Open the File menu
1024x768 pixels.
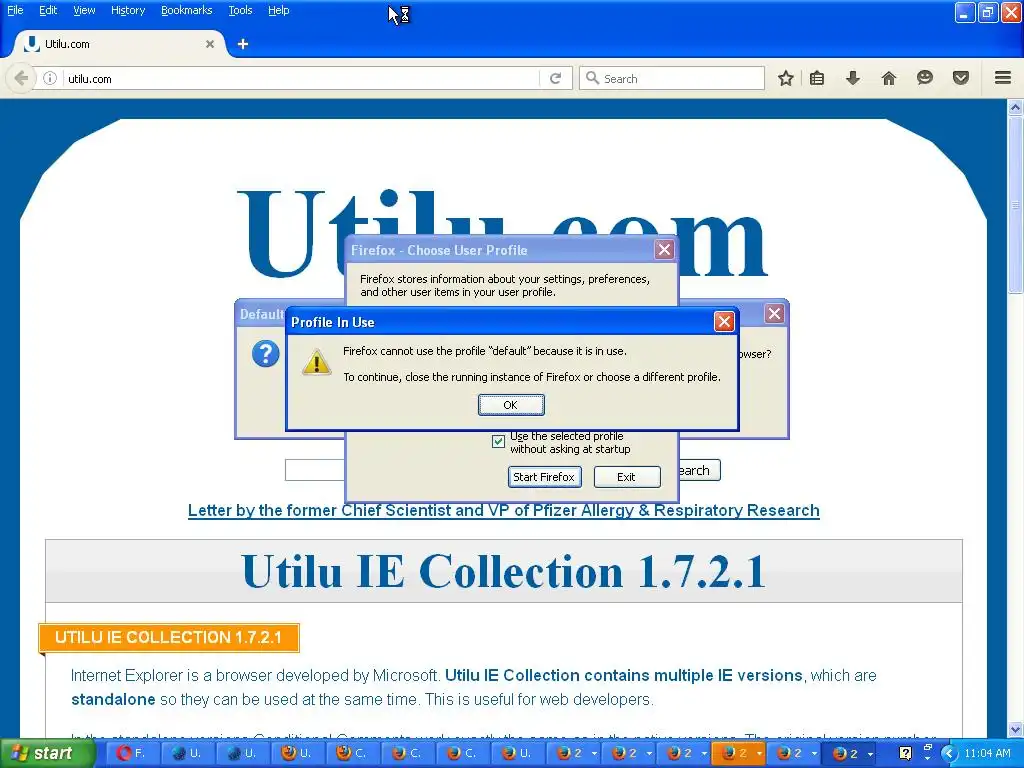click(x=15, y=10)
